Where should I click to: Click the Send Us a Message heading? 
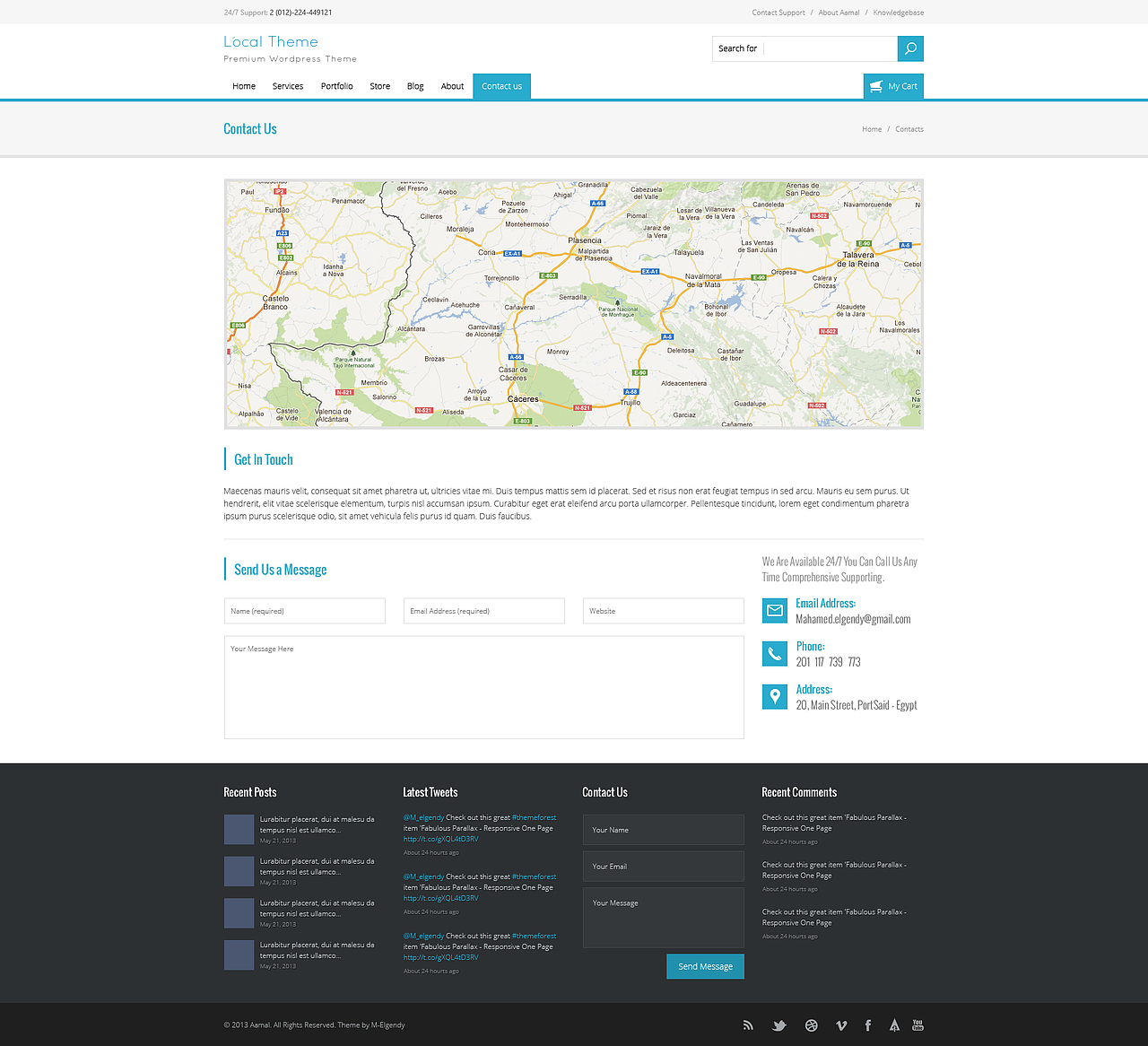pyautogui.click(x=281, y=570)
